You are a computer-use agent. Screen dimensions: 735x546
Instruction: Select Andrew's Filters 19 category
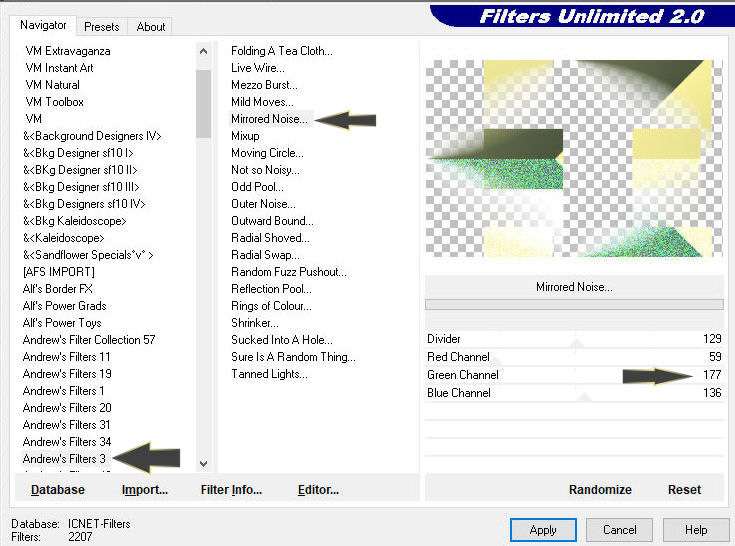67,374
